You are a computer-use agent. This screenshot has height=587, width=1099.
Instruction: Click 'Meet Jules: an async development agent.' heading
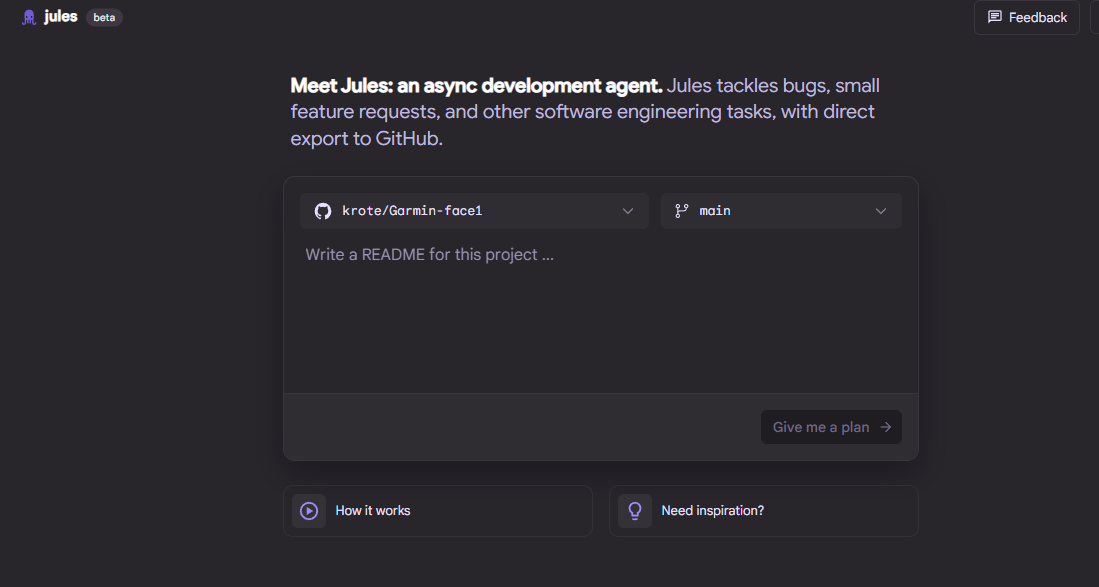(x=477, y=85)
